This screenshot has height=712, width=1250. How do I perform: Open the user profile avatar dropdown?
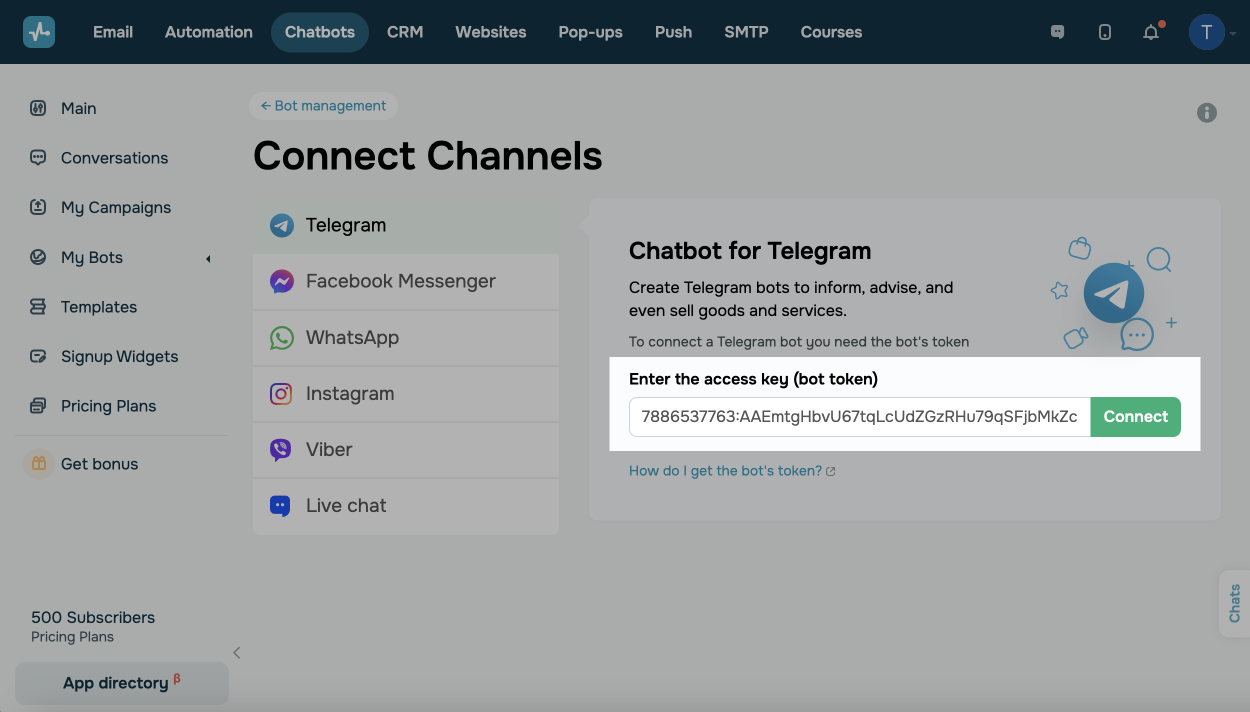pos(1207,32)
